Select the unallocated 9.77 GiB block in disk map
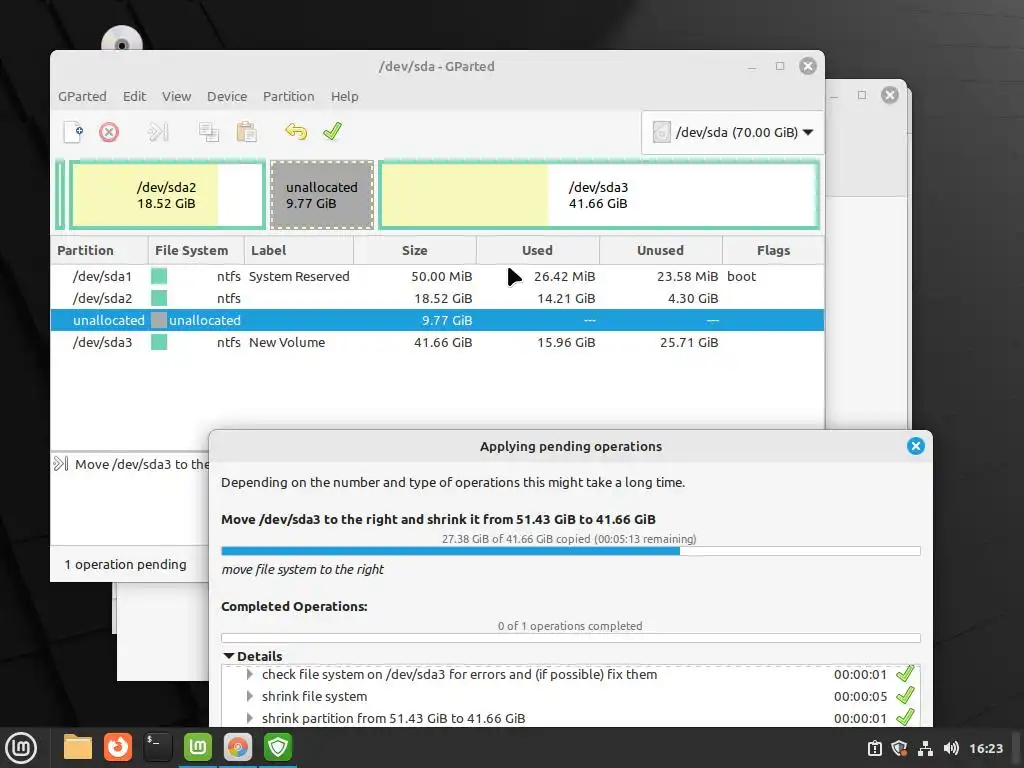The width and height of the screenshot is (1024, 768). [x=322, y=195]
